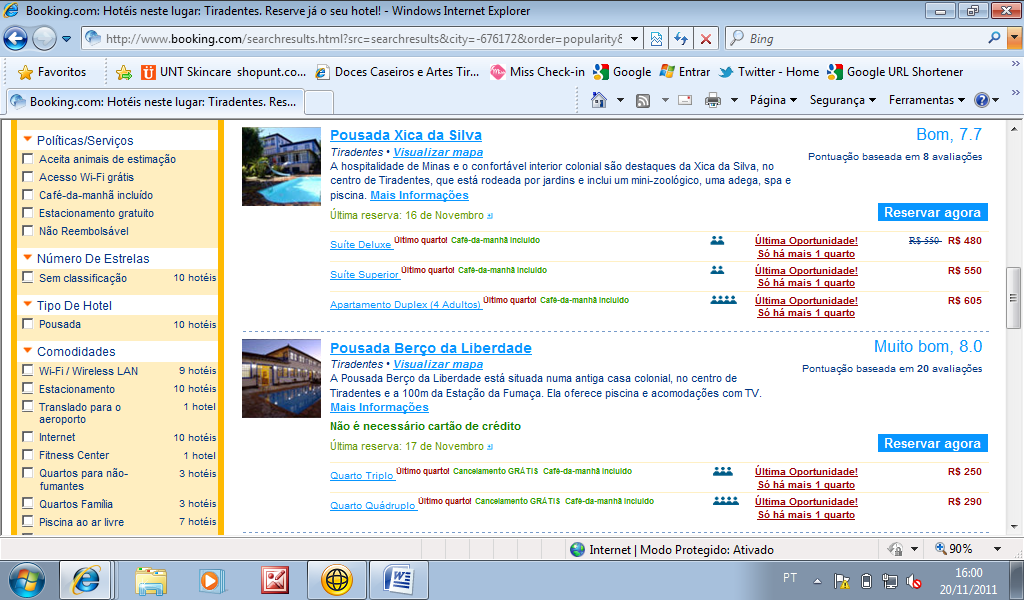Check the Acesso Wi-Fi grátis filter
Screen dimensions: 1024x600
click(x=28, y=177)
